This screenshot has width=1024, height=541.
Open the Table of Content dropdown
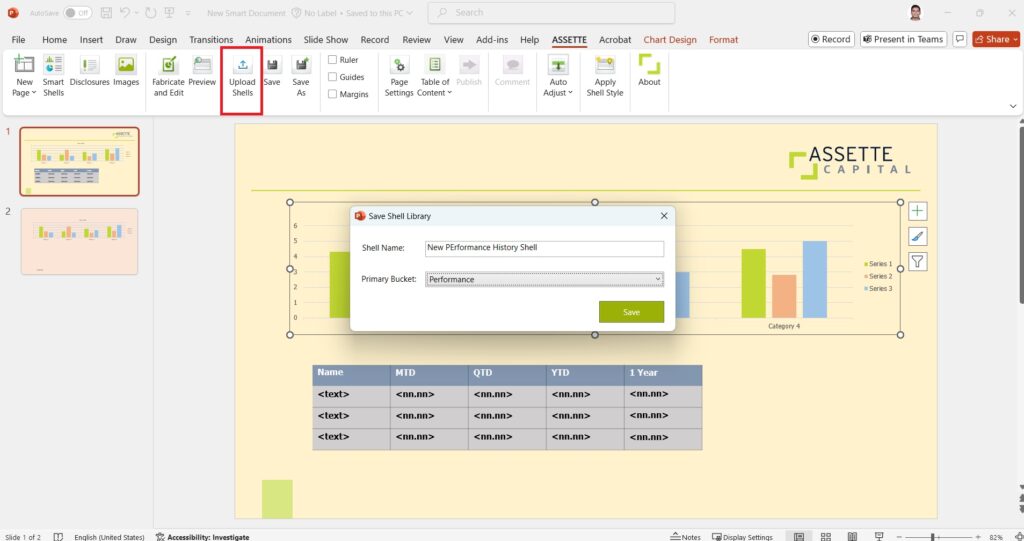point(434,76)
